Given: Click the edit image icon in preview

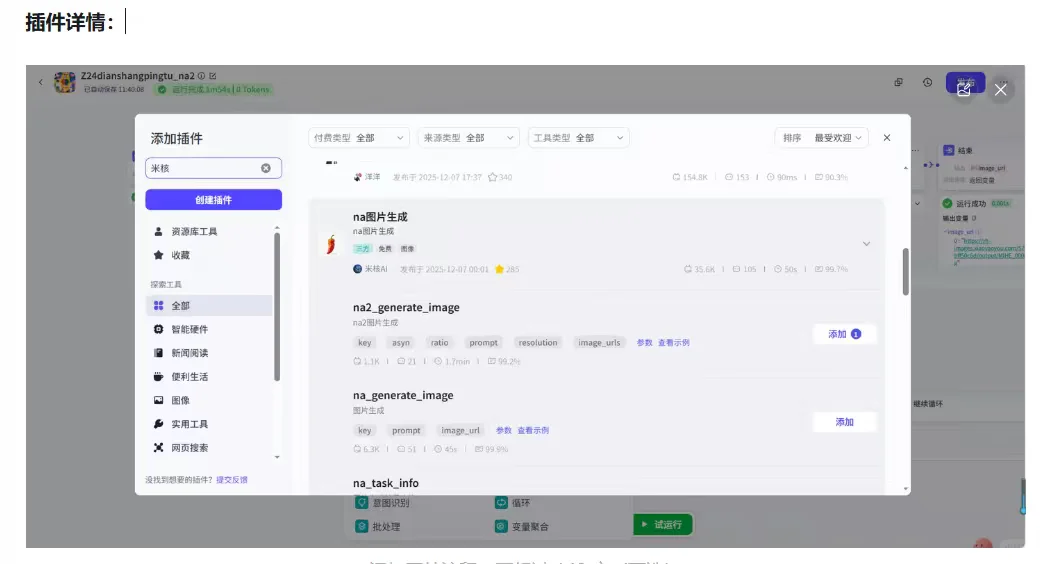Looking at the screenshot, I should pos(964,89).
